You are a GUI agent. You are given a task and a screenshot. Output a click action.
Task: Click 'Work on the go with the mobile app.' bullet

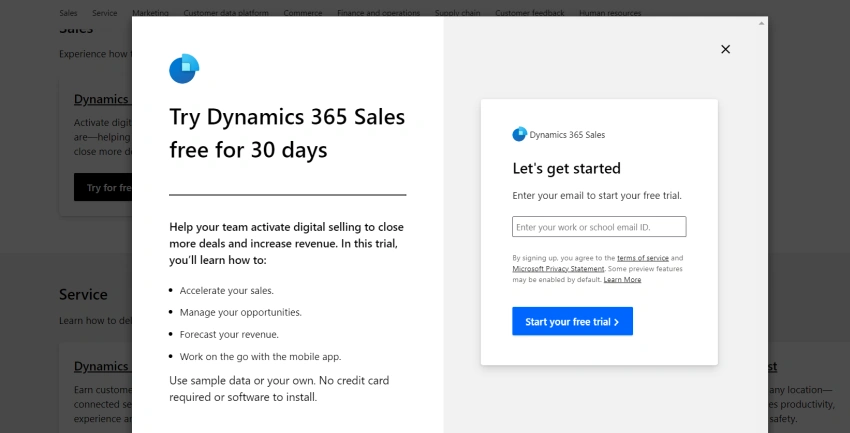coord(261,357)
